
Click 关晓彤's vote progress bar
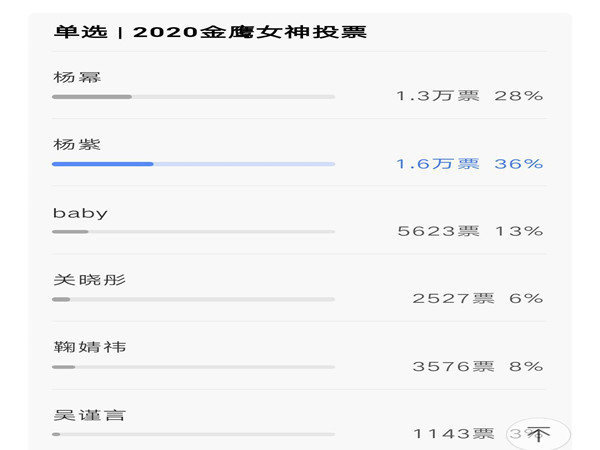click(x=194, y=299)
